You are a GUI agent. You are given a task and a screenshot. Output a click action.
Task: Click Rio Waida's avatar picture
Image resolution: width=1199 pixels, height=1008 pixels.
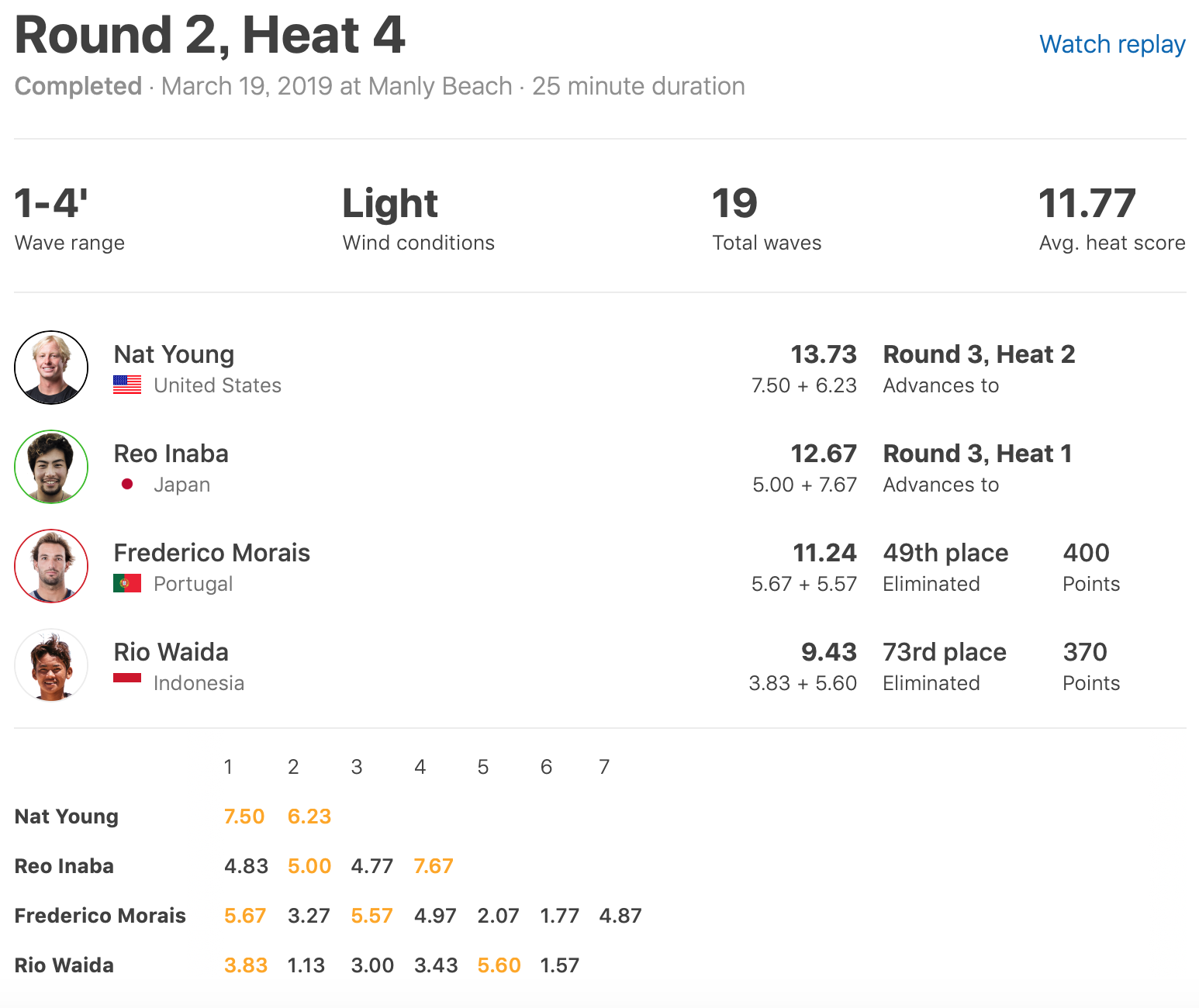(51, 665)
